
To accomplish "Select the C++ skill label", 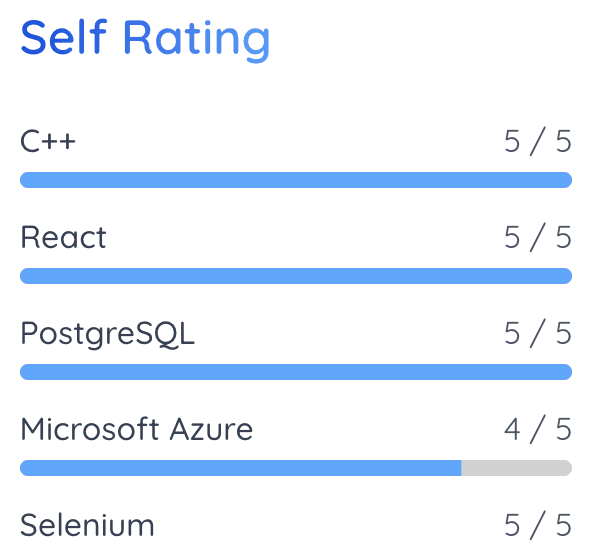I will click(48, 141).
